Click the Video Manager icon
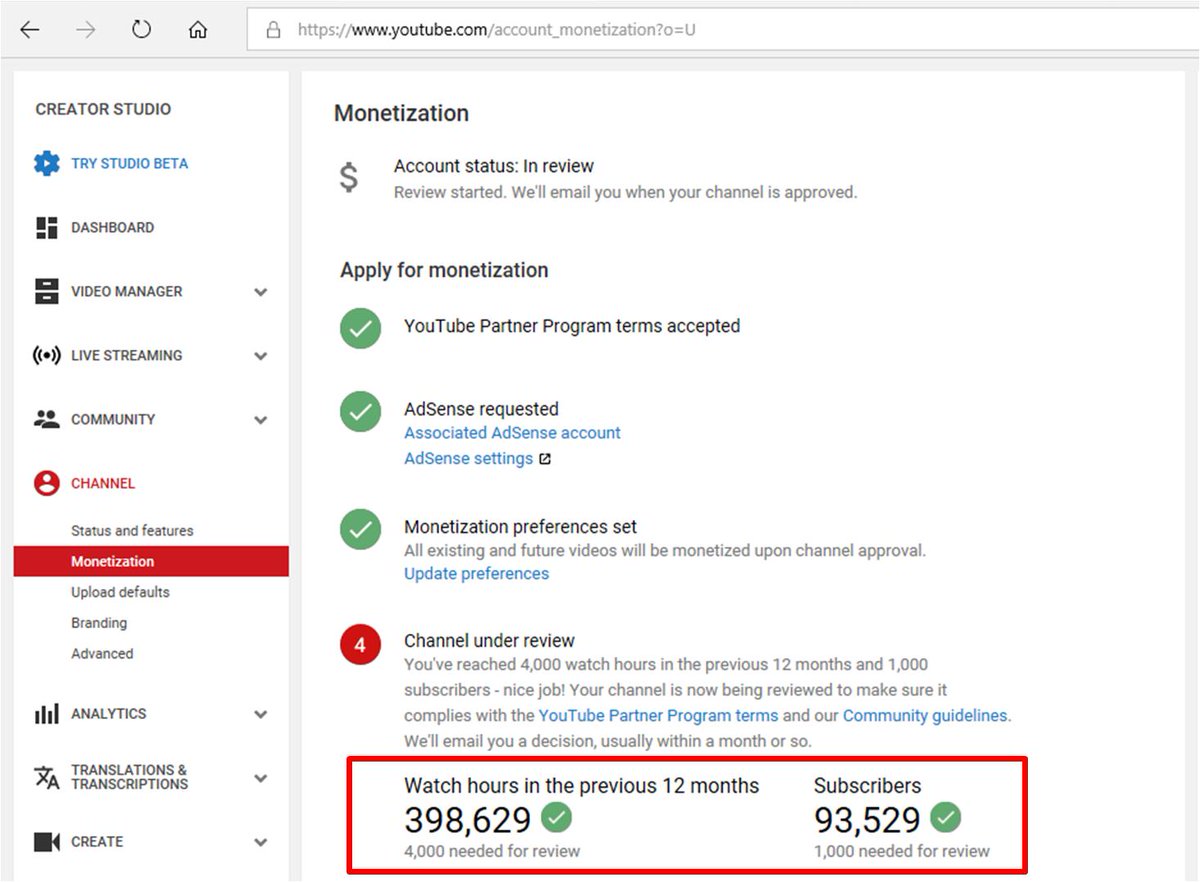 tap(46, 291)
